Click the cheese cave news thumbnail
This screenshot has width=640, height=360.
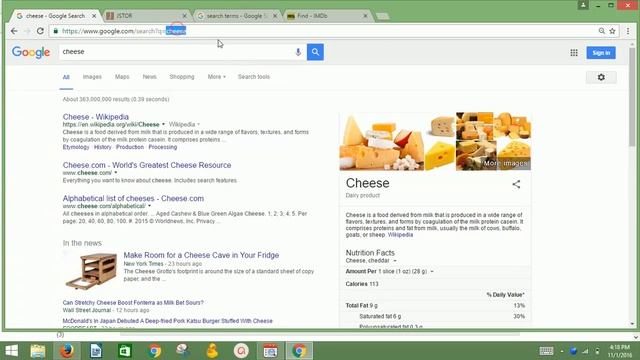point(91,271)
